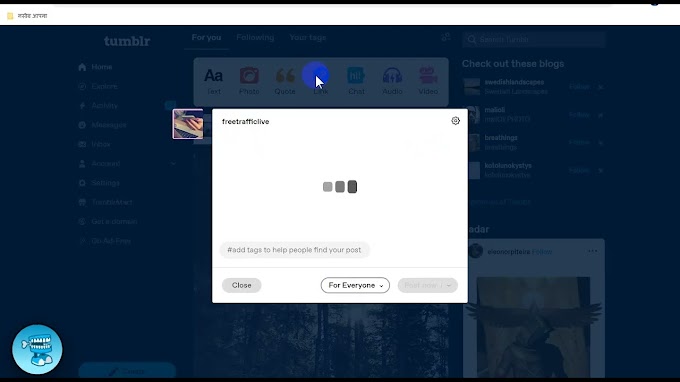680x382 pixels.
Task: Open the bookmark folder in bookmarks bar
Action: click(27, 16)
